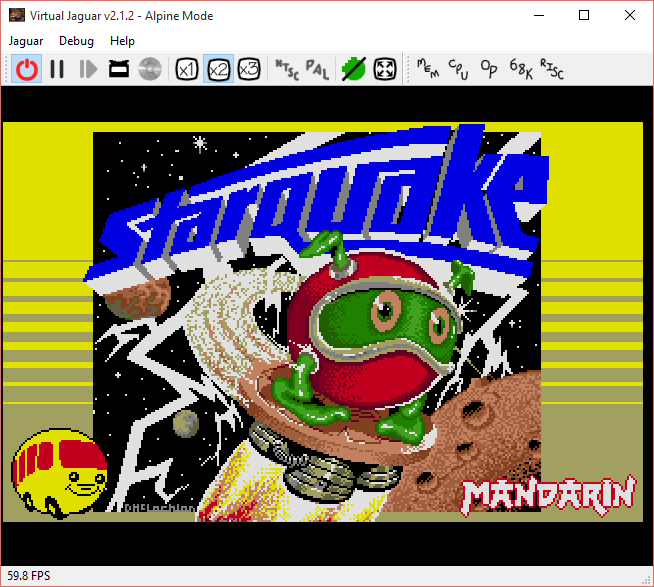Select the x2 zoom scale
This screenshot has width=654, height=587.
[218, 69]
